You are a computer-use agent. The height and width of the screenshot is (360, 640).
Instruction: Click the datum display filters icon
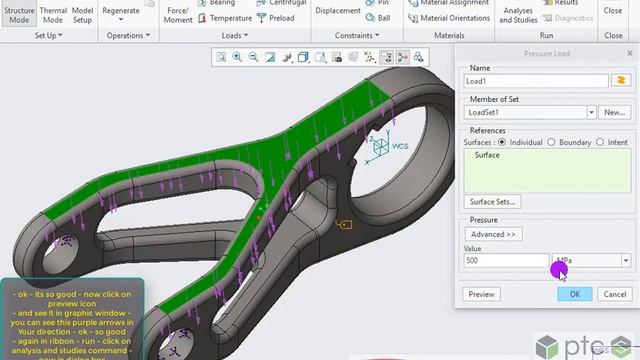370,57
